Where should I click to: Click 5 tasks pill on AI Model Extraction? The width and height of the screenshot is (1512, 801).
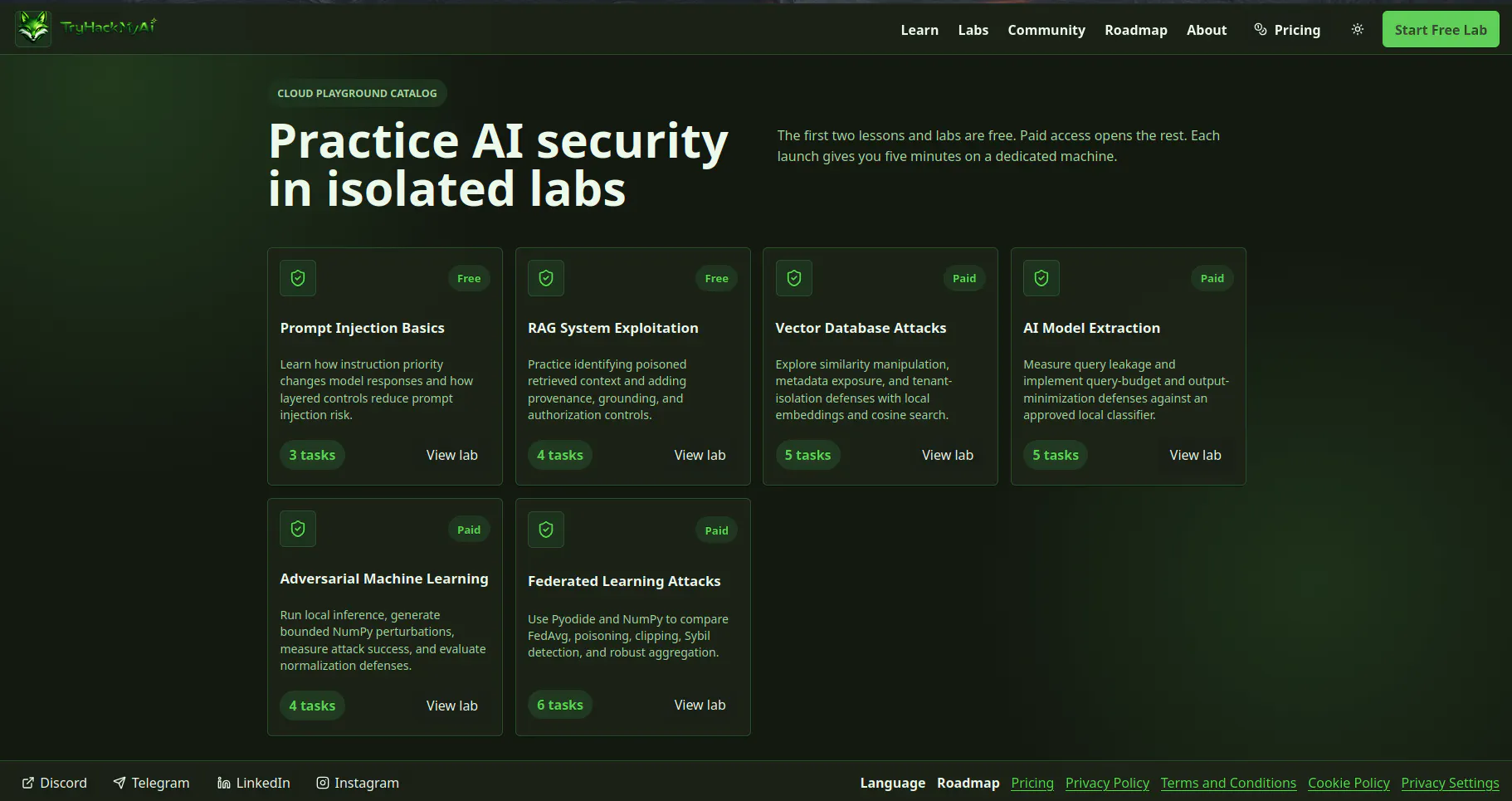click(x=1056, y=455)
